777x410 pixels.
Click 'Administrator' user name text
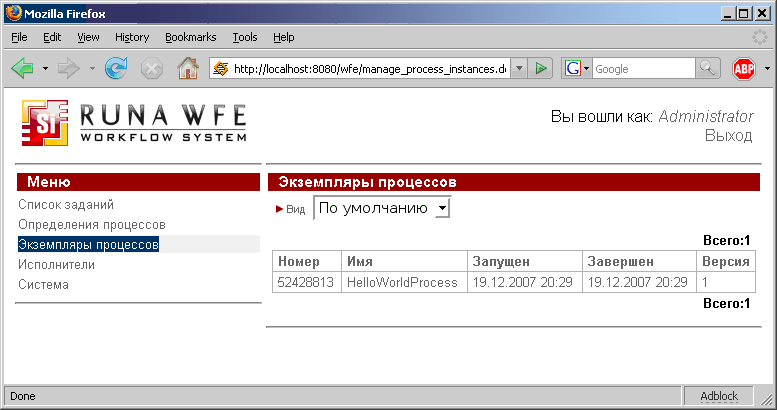point(706,117)
